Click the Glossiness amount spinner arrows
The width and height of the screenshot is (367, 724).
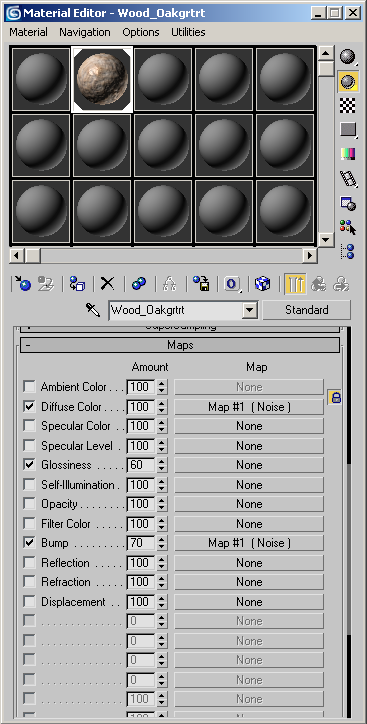(161, 465)
